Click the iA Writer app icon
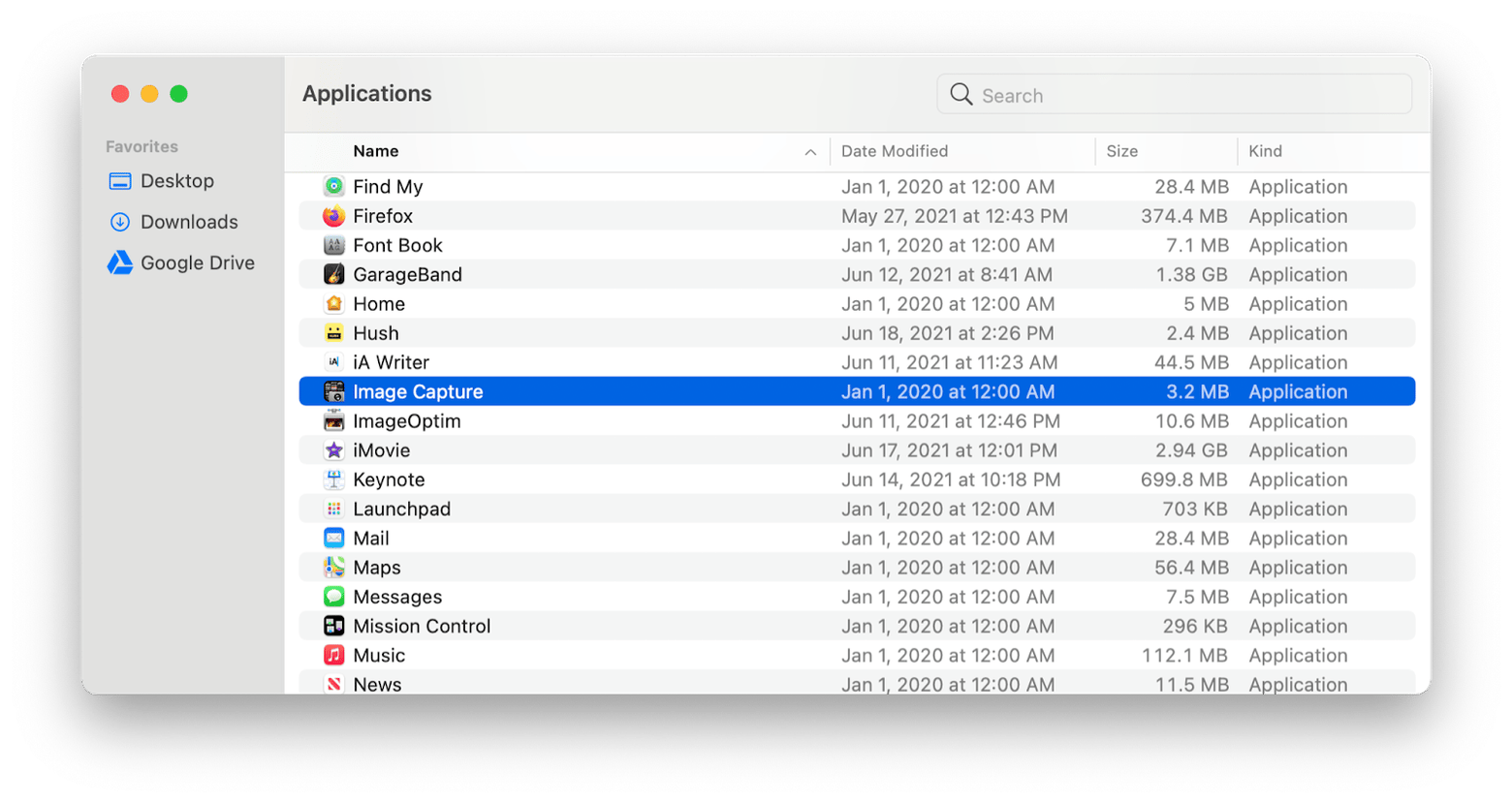The image size is (1512, 803). tap(333, 362)
